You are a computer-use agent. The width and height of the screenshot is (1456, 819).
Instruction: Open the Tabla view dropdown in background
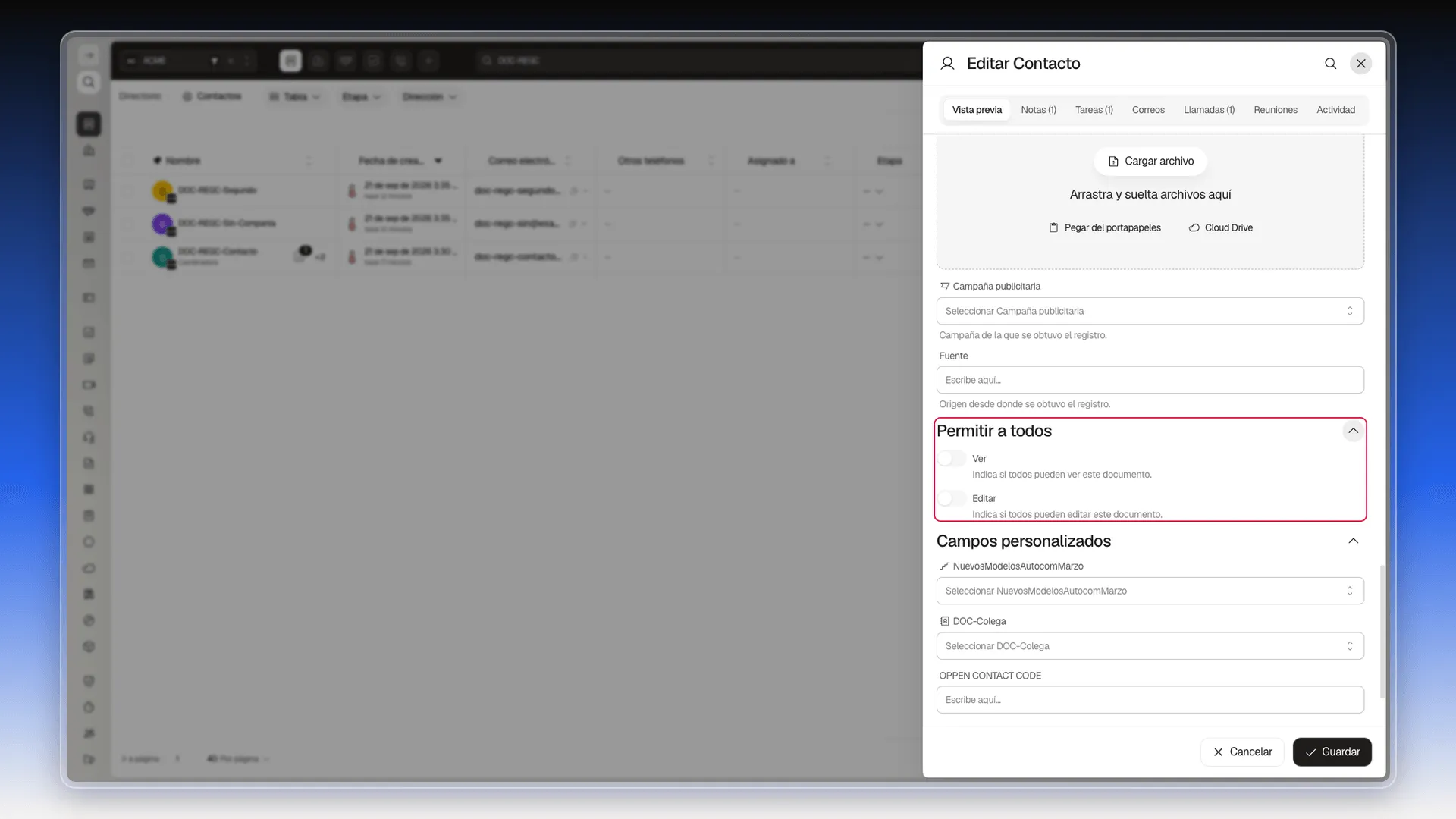click(x=295, y=97)
